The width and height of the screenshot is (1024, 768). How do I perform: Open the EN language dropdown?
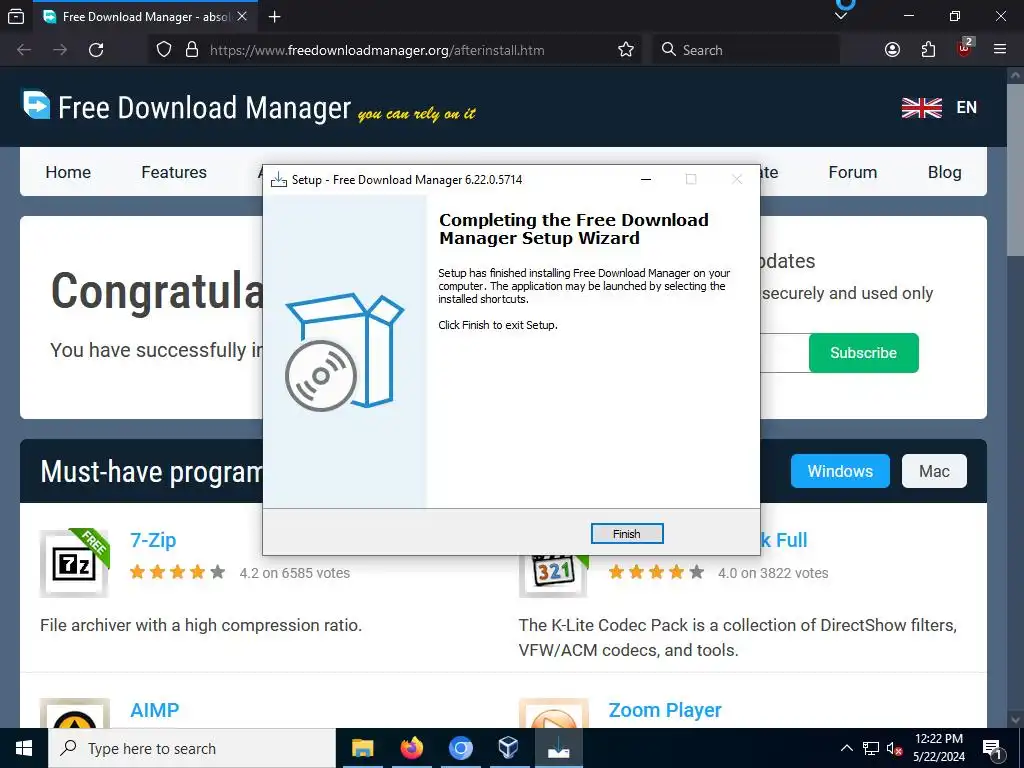click(x=966, y=108)
